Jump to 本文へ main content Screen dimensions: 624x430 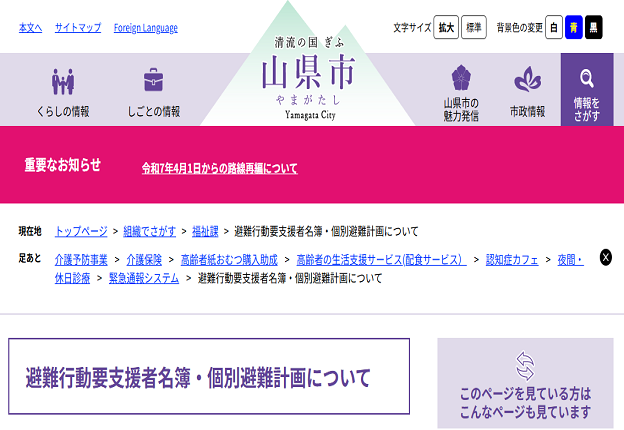click(x=30, y=28)
